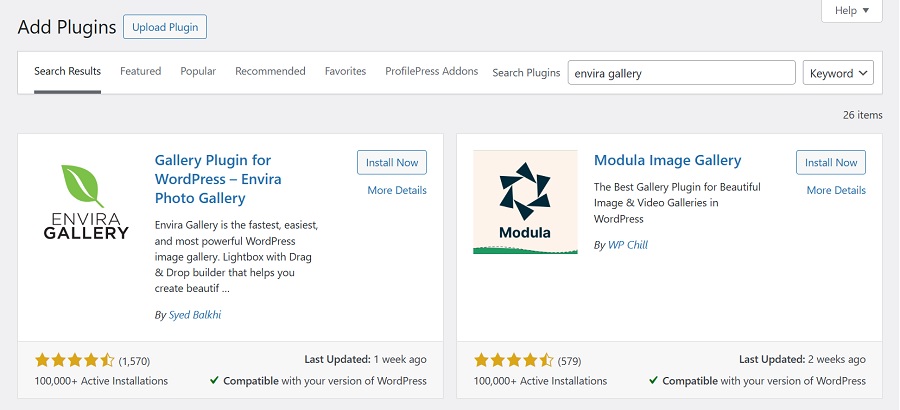Open the ProfilePress Addons tab
The width and height of the screenshot is (900, 410).
pos(431,72)
